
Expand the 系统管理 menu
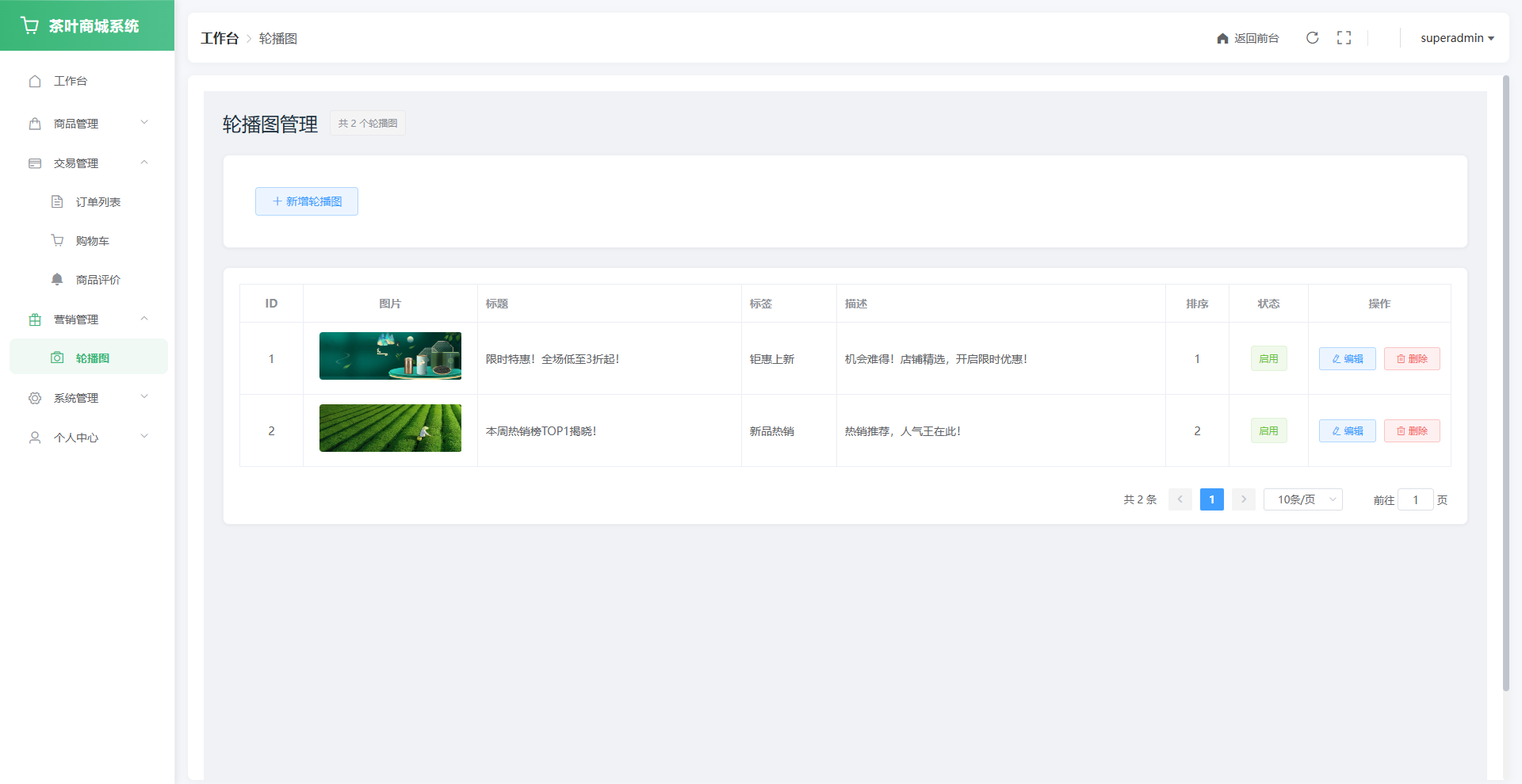pos(87,398)
